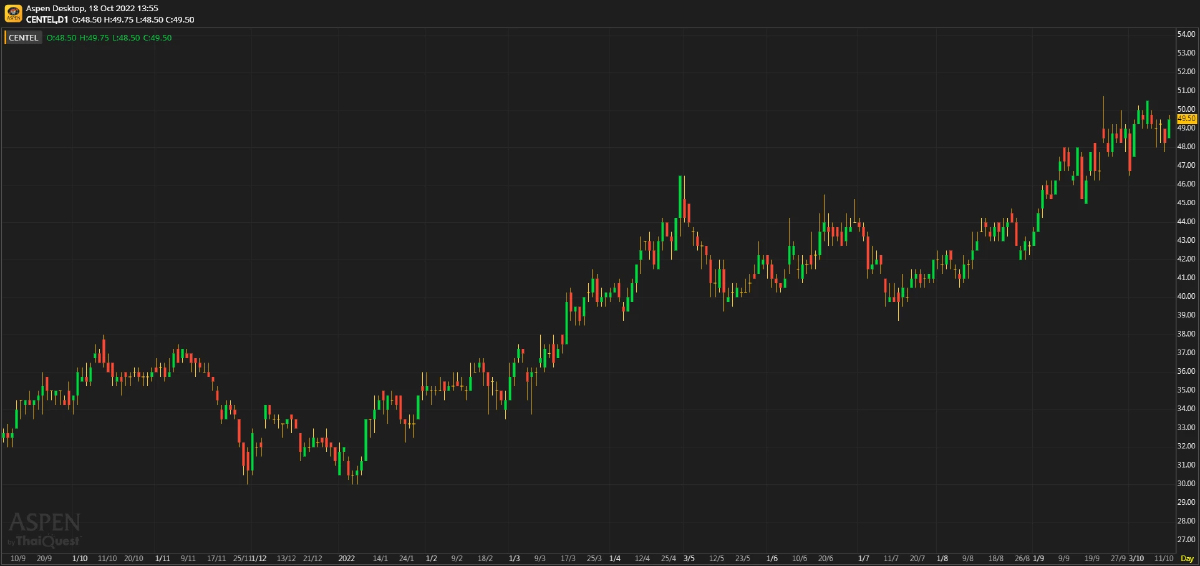Click the 14/1 date label on the date axis
This screenshot has width=1200, height=566.
coord(380,558)
